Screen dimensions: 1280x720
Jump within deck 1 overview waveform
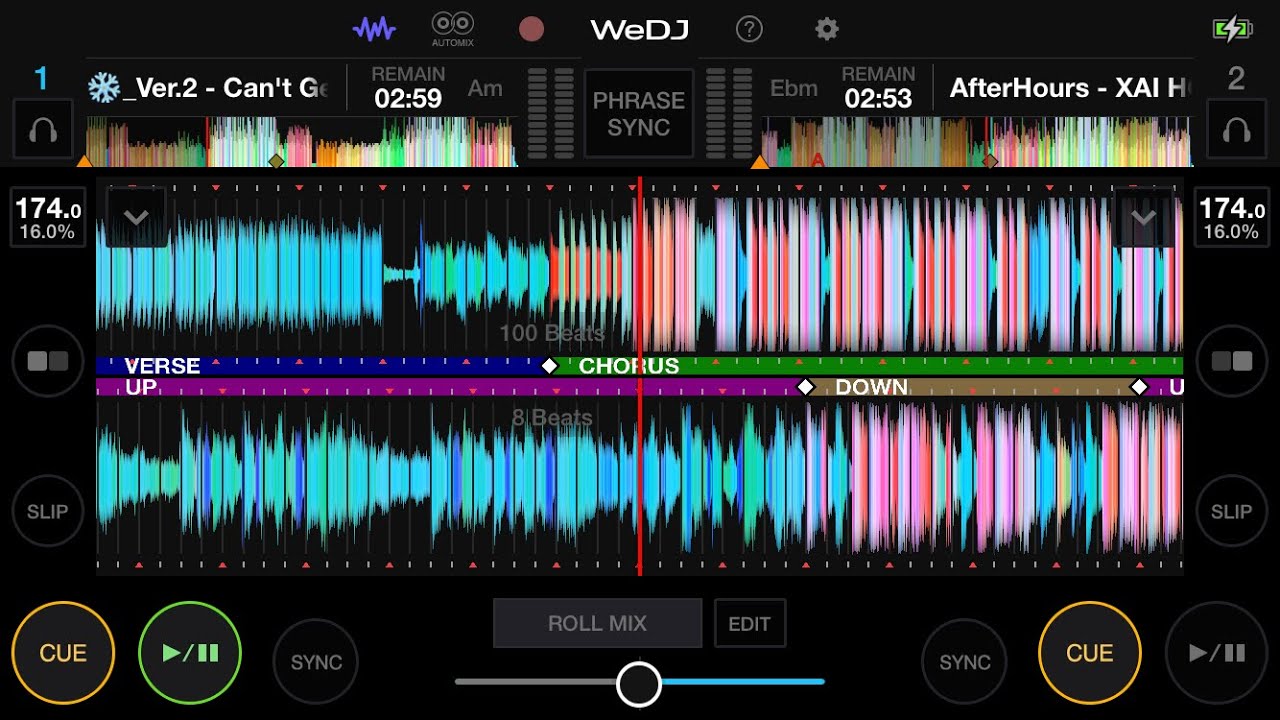pyautogui.click(x=302, y=141)
